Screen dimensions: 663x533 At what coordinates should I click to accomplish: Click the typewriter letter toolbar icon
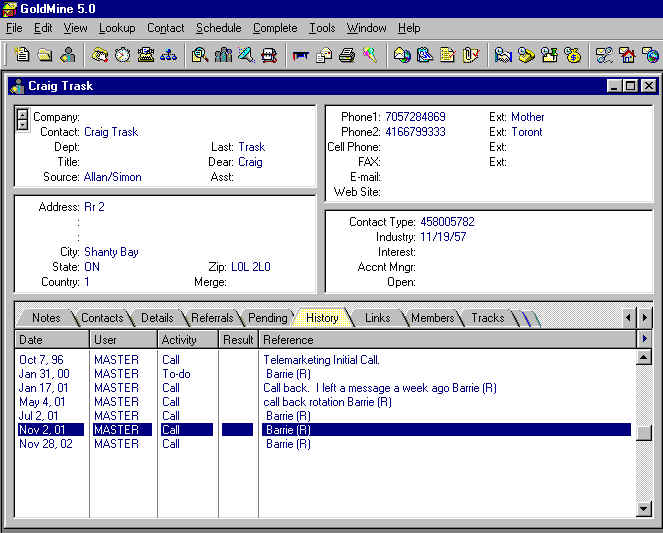(x=145, y=55)
